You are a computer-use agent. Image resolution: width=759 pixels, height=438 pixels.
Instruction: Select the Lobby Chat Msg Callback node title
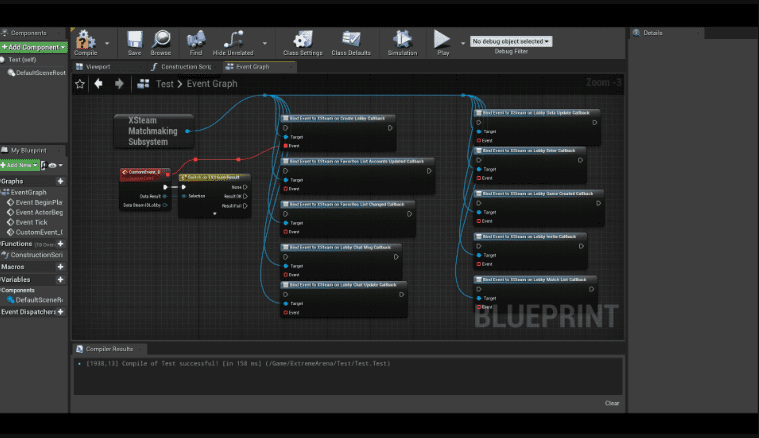click(341, 247)
